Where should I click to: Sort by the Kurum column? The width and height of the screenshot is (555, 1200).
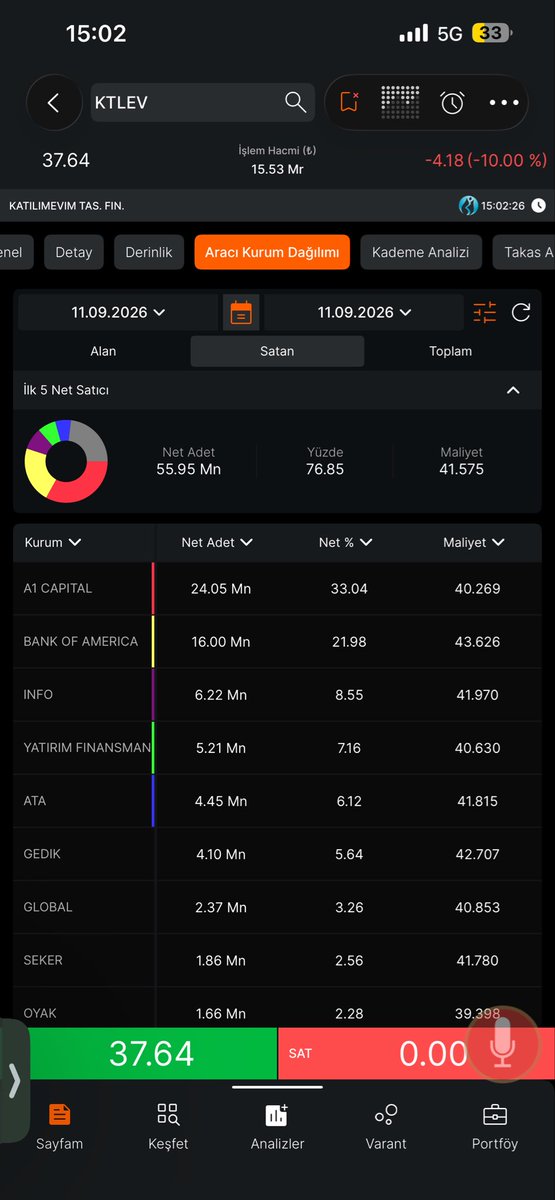pyautogui.click(x=52, y=542)
